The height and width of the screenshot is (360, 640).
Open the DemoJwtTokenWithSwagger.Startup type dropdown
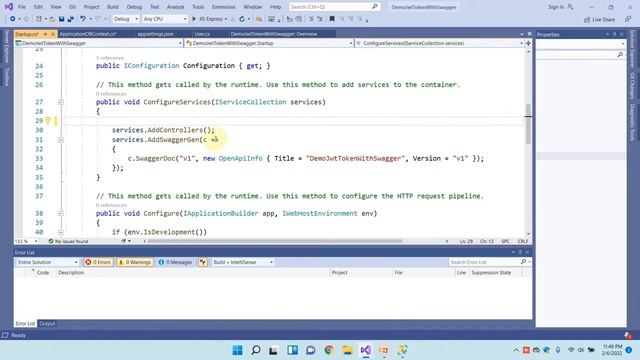pos(269,43)
